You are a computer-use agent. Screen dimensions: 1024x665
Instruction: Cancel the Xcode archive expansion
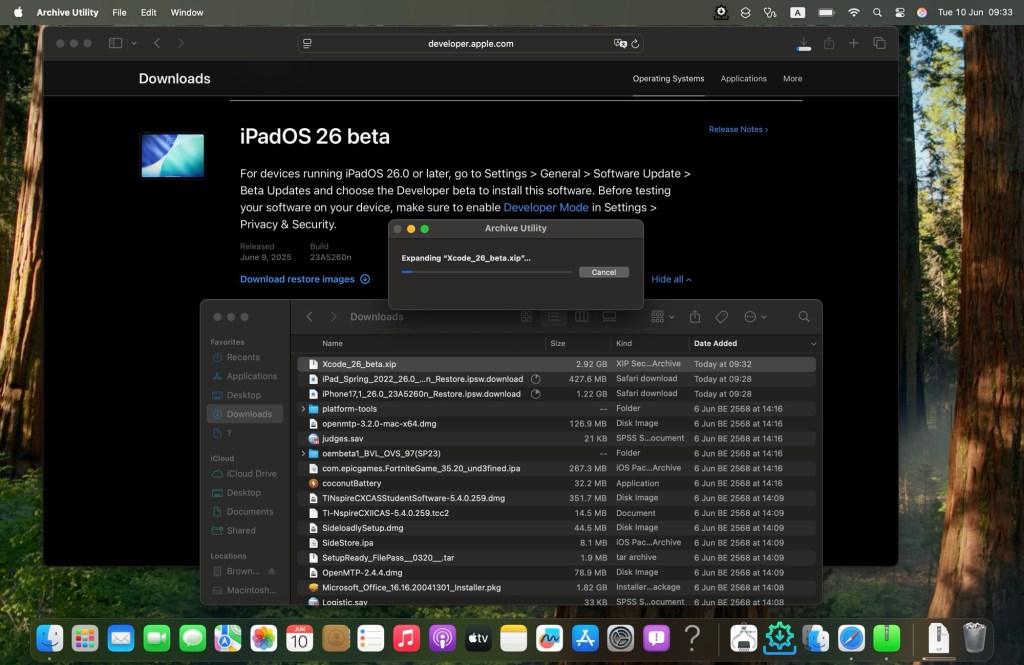(603, 272)
